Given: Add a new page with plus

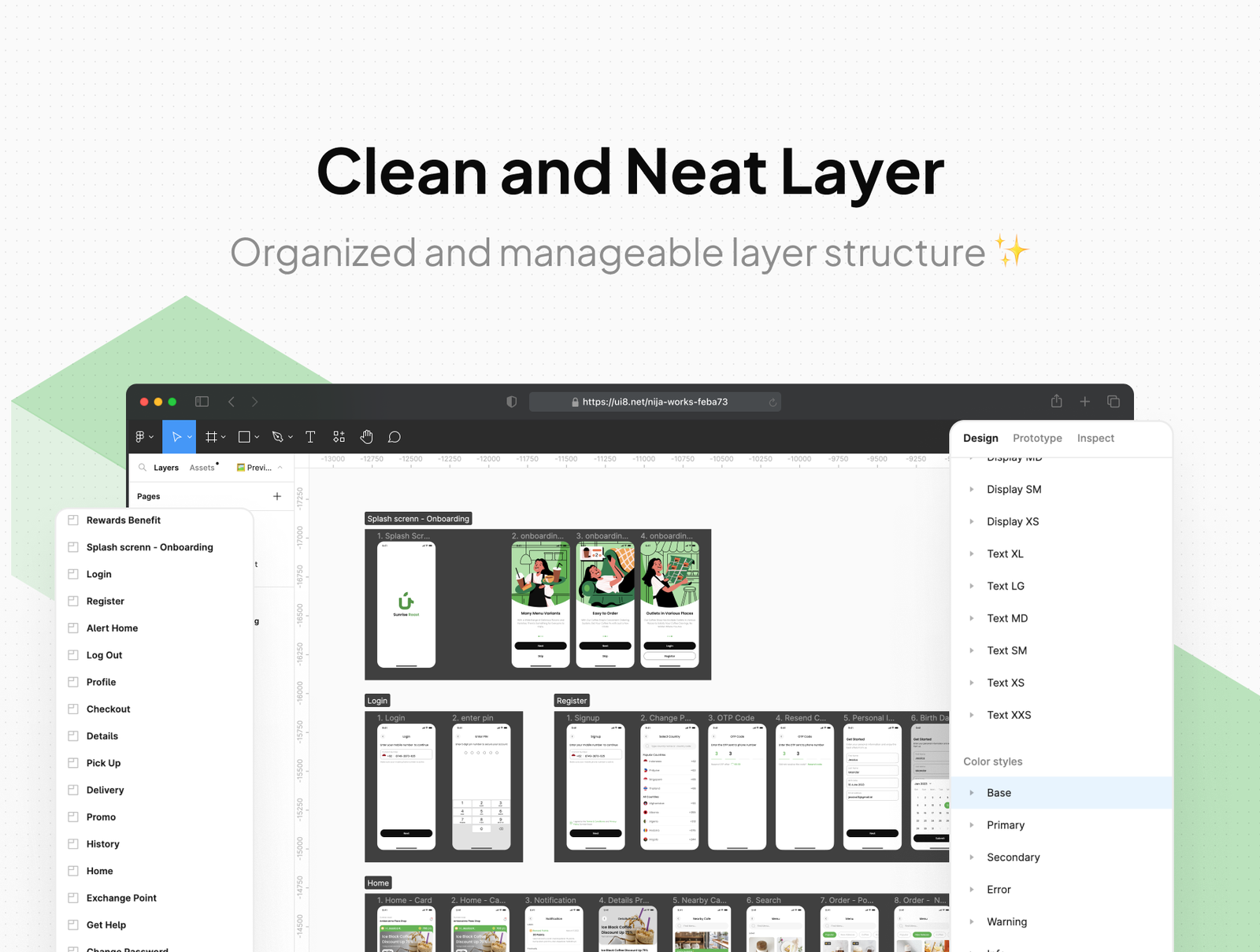Looking at the screenshot, I should point(277,496).
